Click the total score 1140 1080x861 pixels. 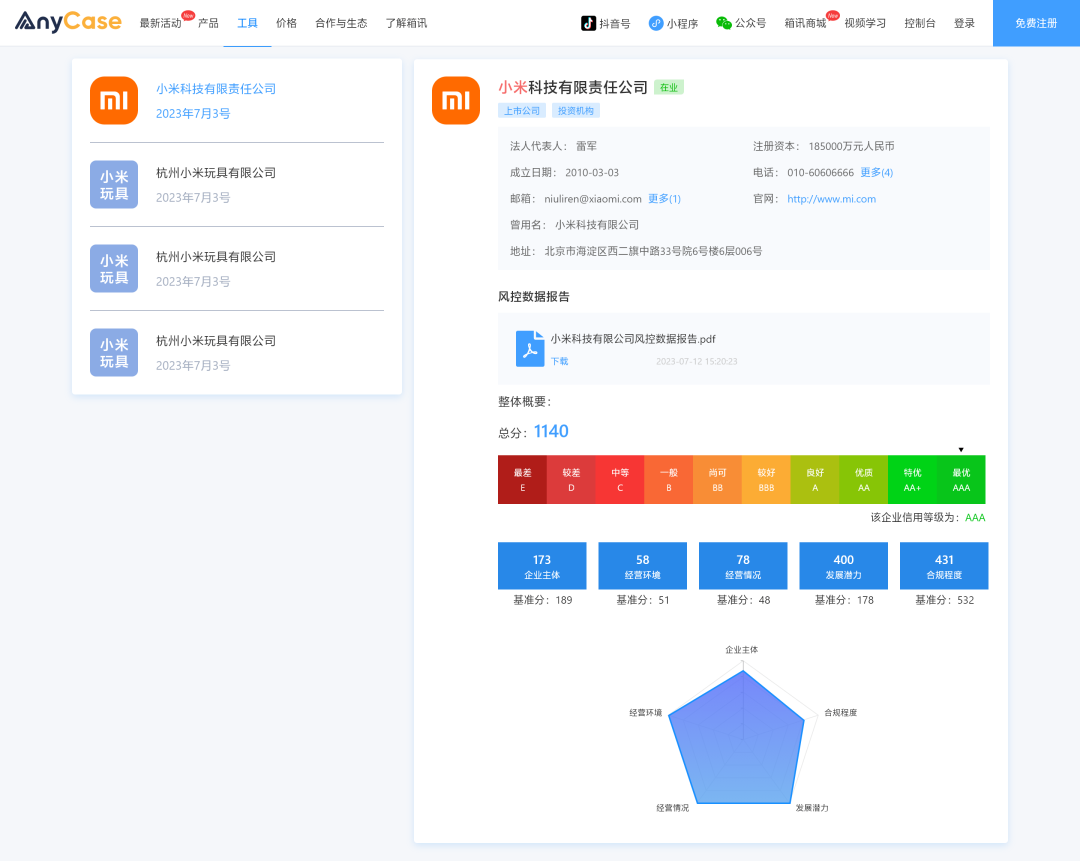[551, 431]
